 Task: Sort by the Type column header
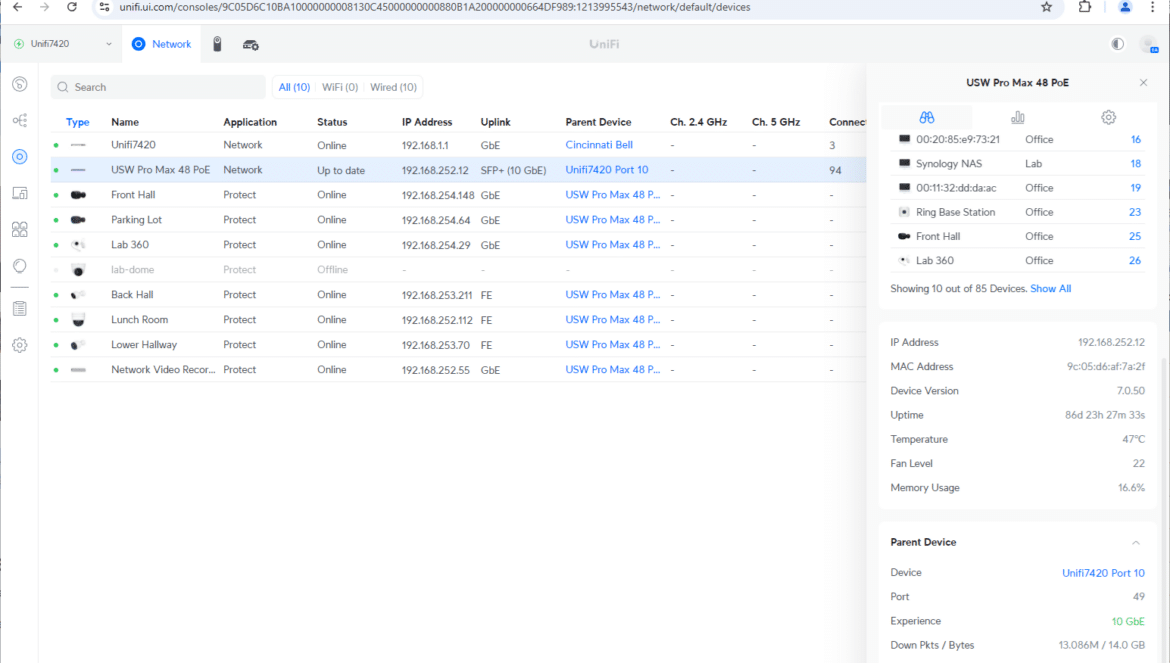click(x=78, y=122)
